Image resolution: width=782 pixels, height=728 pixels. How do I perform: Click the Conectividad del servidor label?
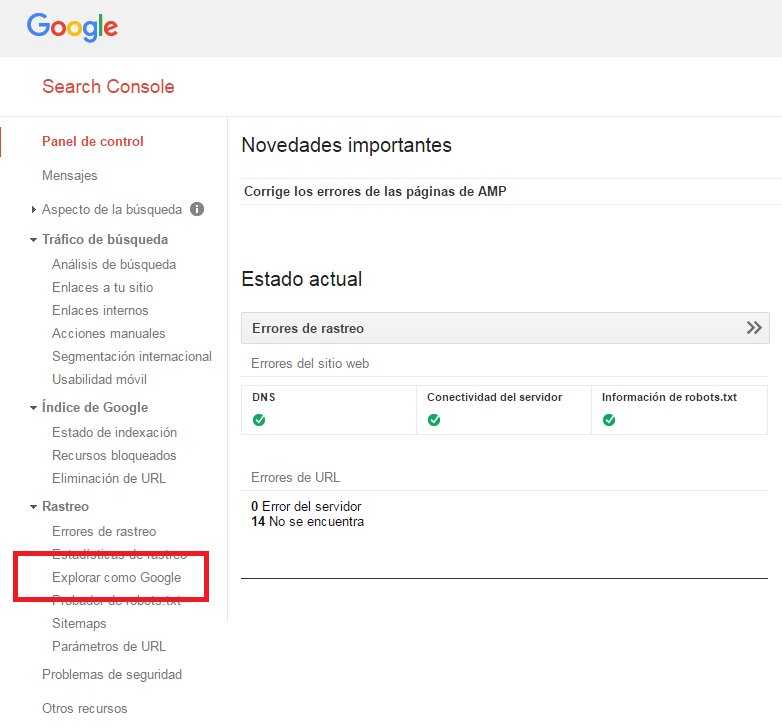494,397
